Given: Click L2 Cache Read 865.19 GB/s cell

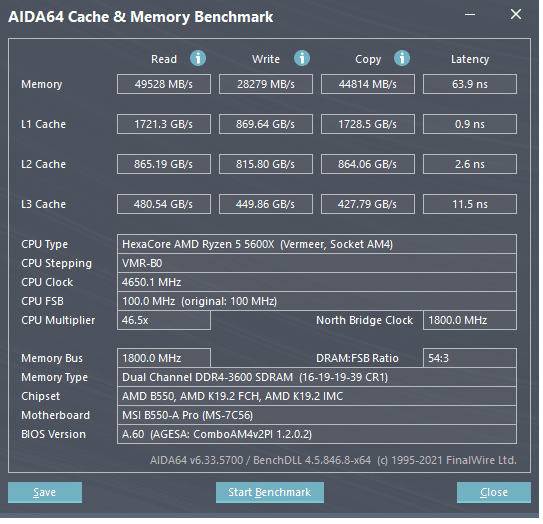Looking at the screenshot, I should (x=164, y=164).
